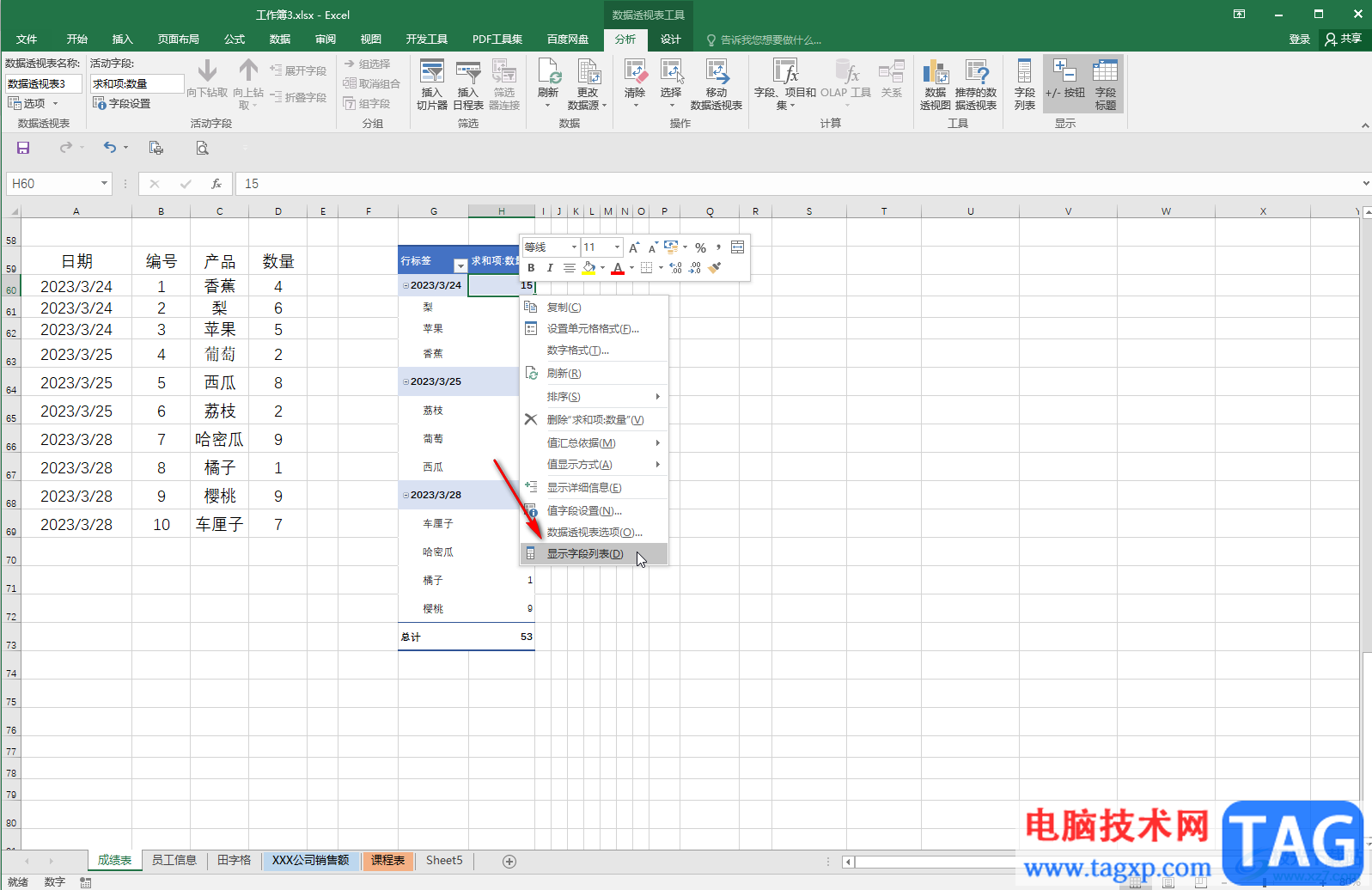This screenshot has height=890, width=1372.
Task: Click the Bold B icon in mini toolbar
Action: 531,268
